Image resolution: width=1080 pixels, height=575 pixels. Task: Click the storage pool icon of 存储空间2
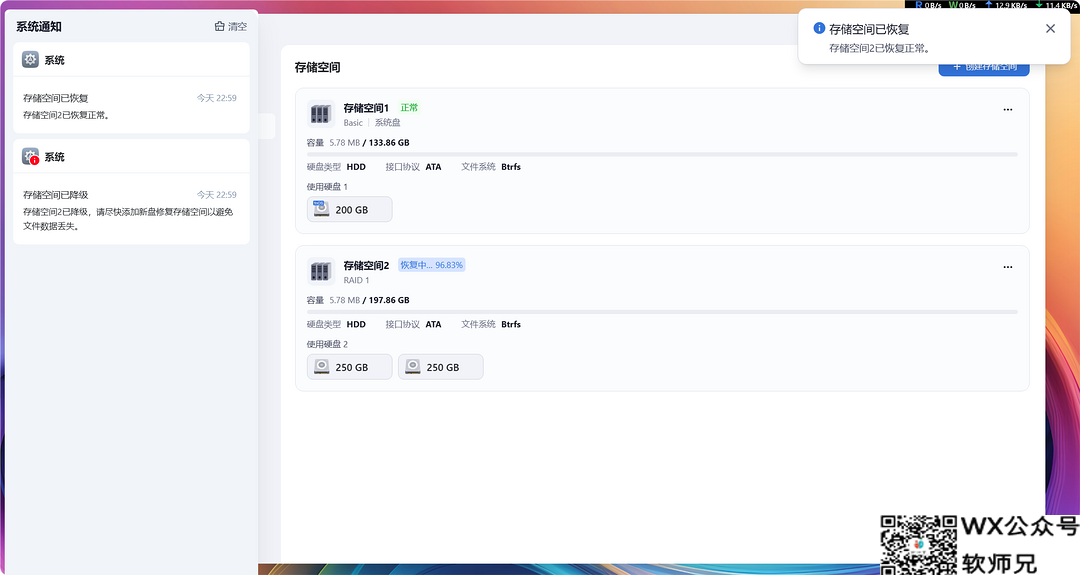tap(320, 271)
